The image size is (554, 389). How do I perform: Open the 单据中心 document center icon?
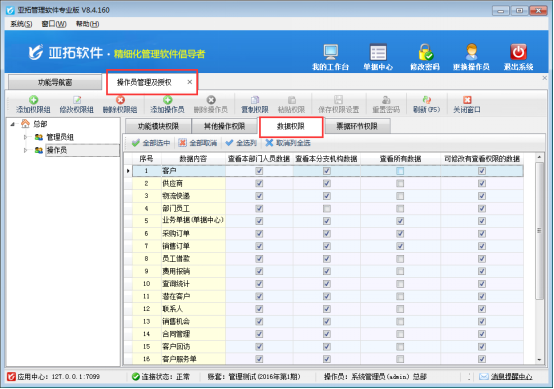click(x=378, y=53)
